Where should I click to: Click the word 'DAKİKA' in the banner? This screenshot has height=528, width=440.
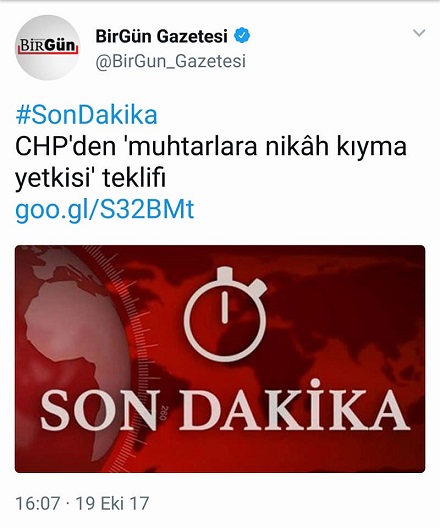coord(295,405)
